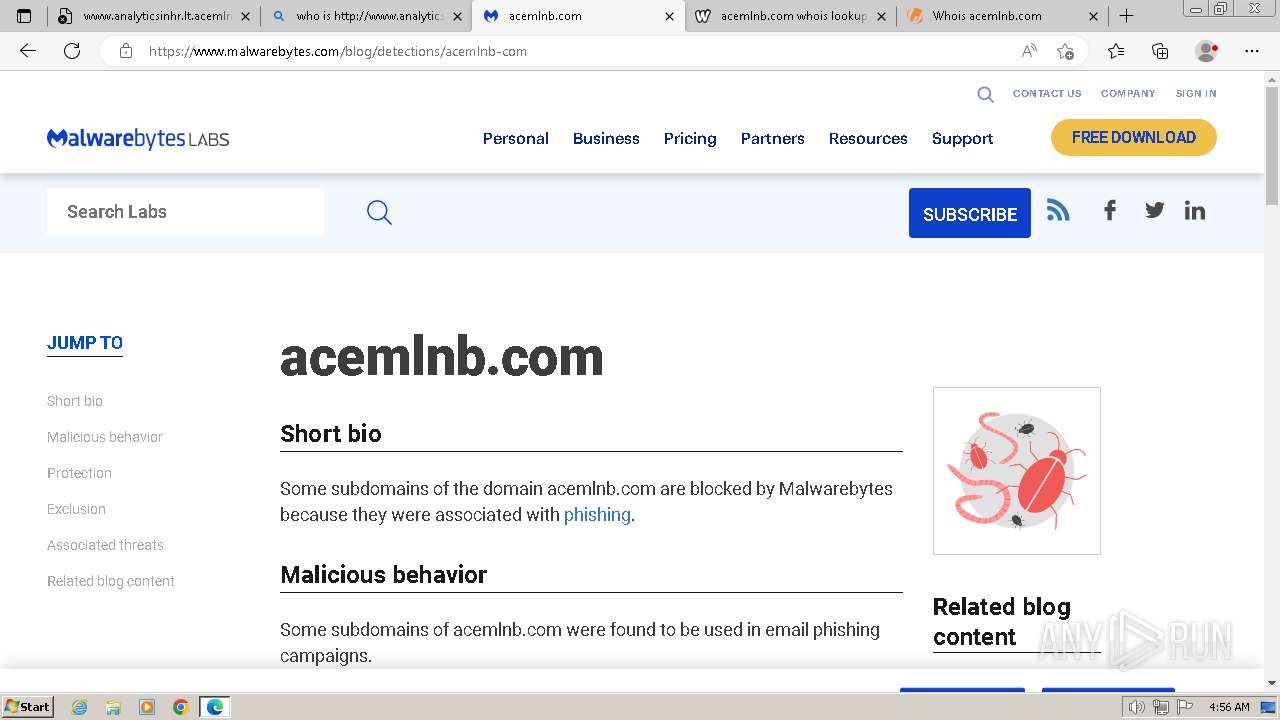This screenshot has height=720, width=1280.
Task: Open the Personal menu
Action: (x=516, y=139)
